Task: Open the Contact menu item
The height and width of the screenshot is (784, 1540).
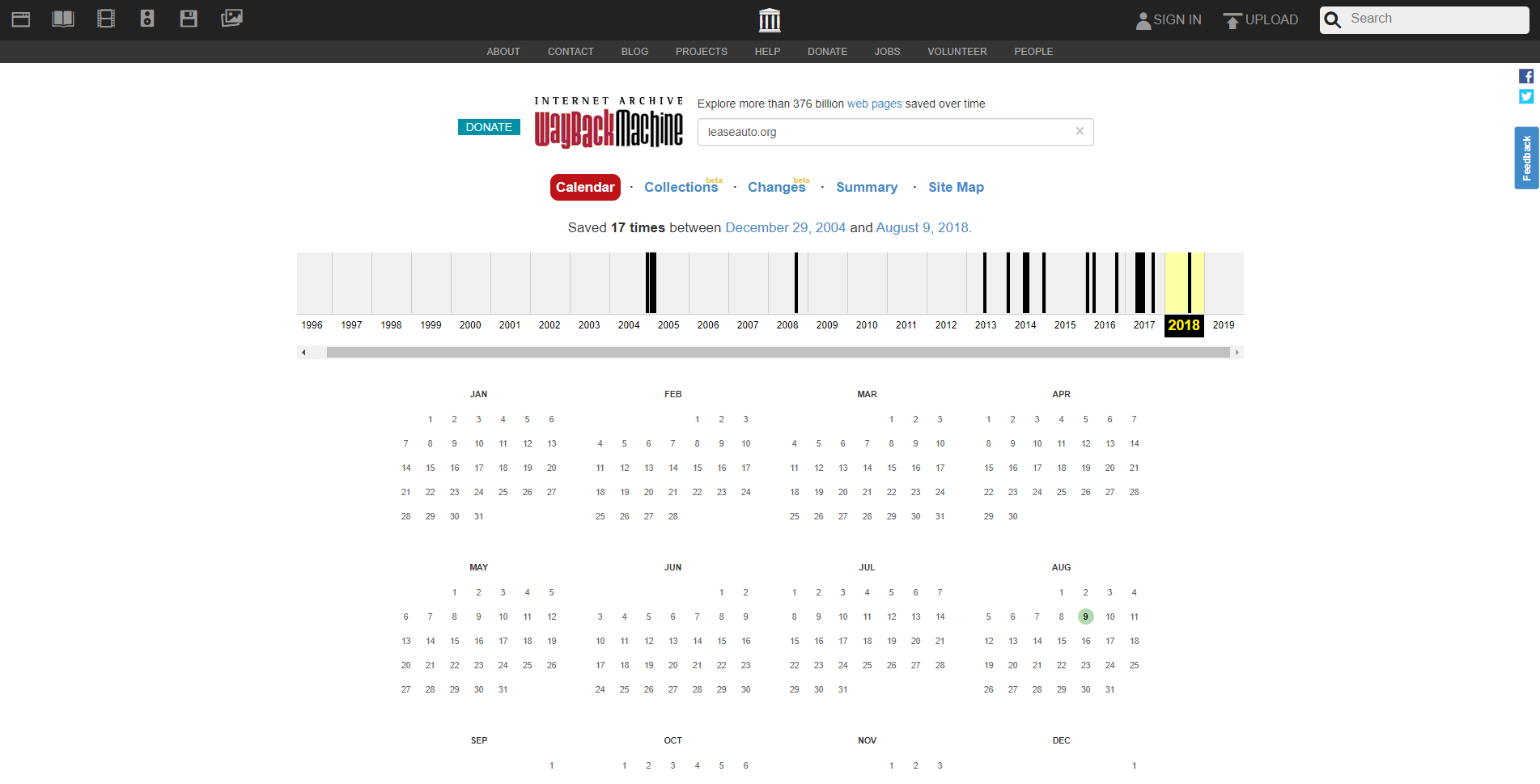Action: click(571, 52)
